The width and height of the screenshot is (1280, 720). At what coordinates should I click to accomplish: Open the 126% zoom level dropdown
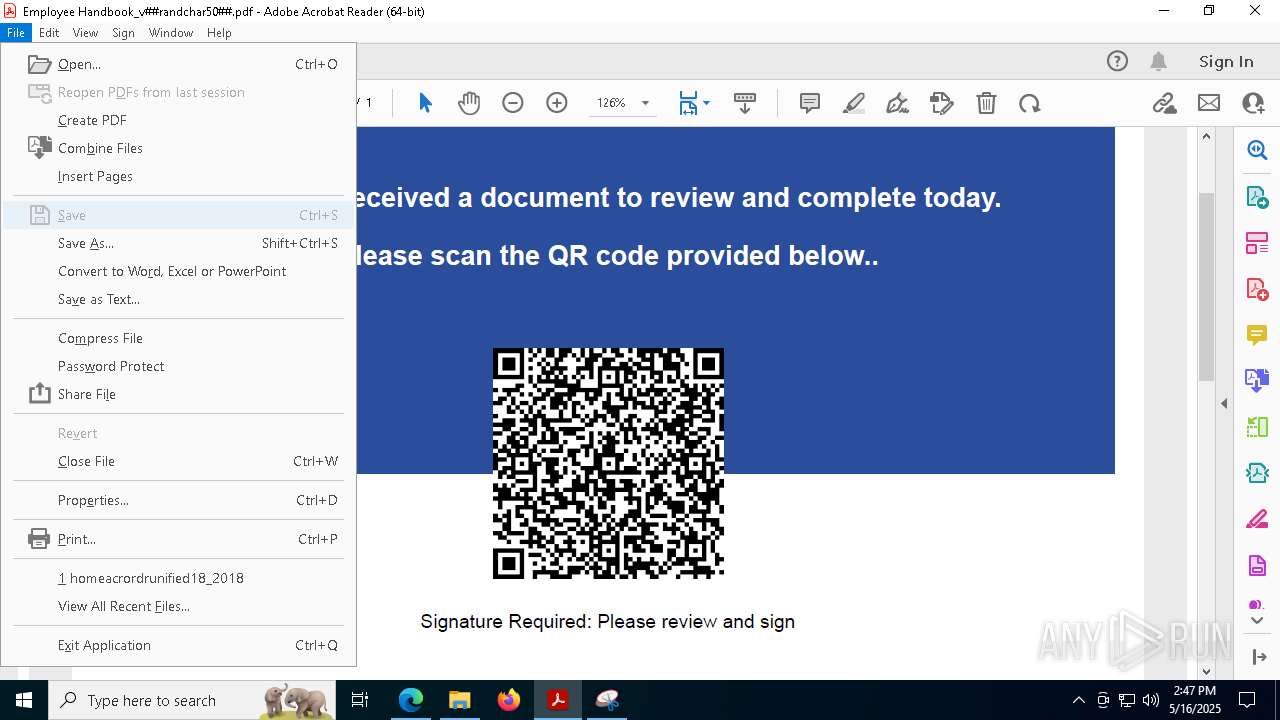pos(645,104)
